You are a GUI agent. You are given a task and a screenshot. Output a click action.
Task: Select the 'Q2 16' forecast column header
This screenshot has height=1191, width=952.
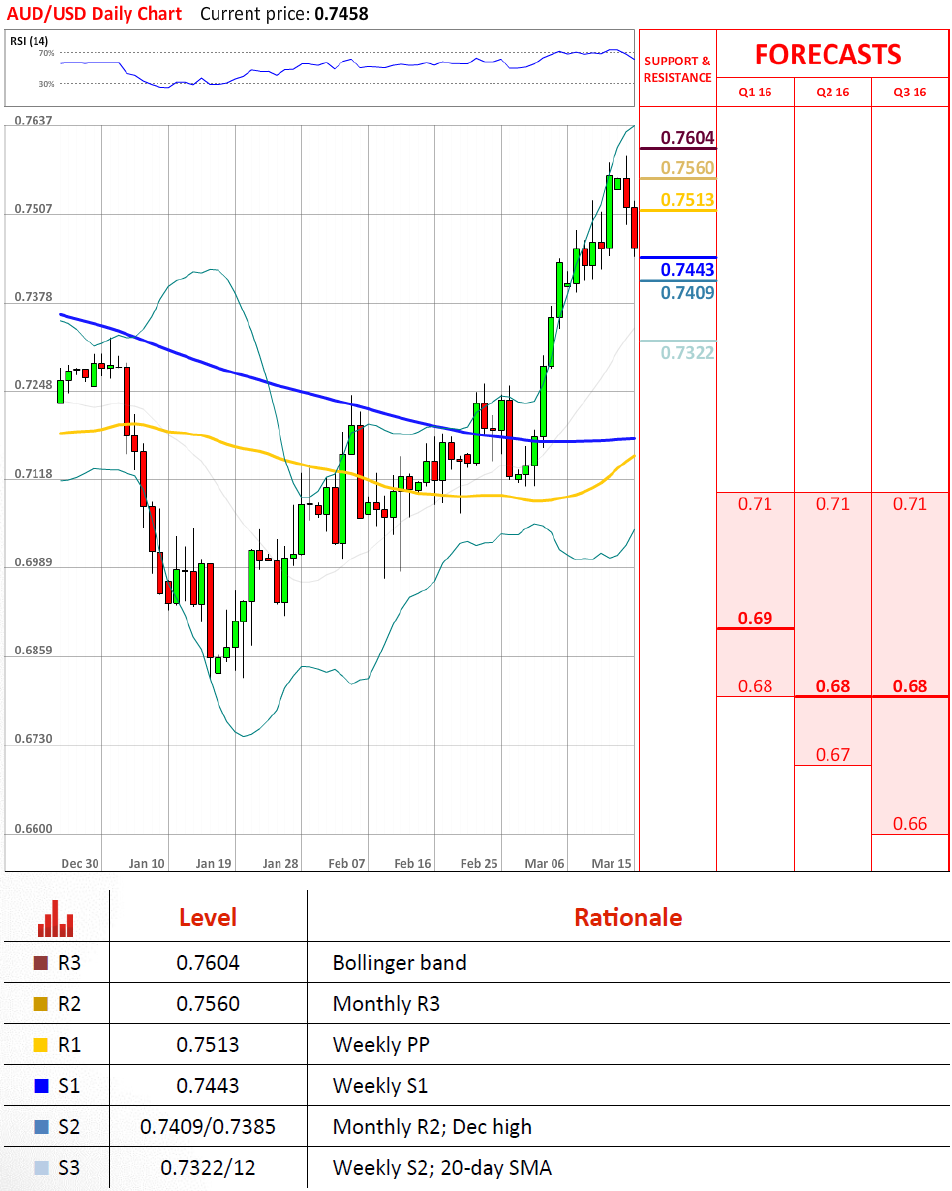833,92
